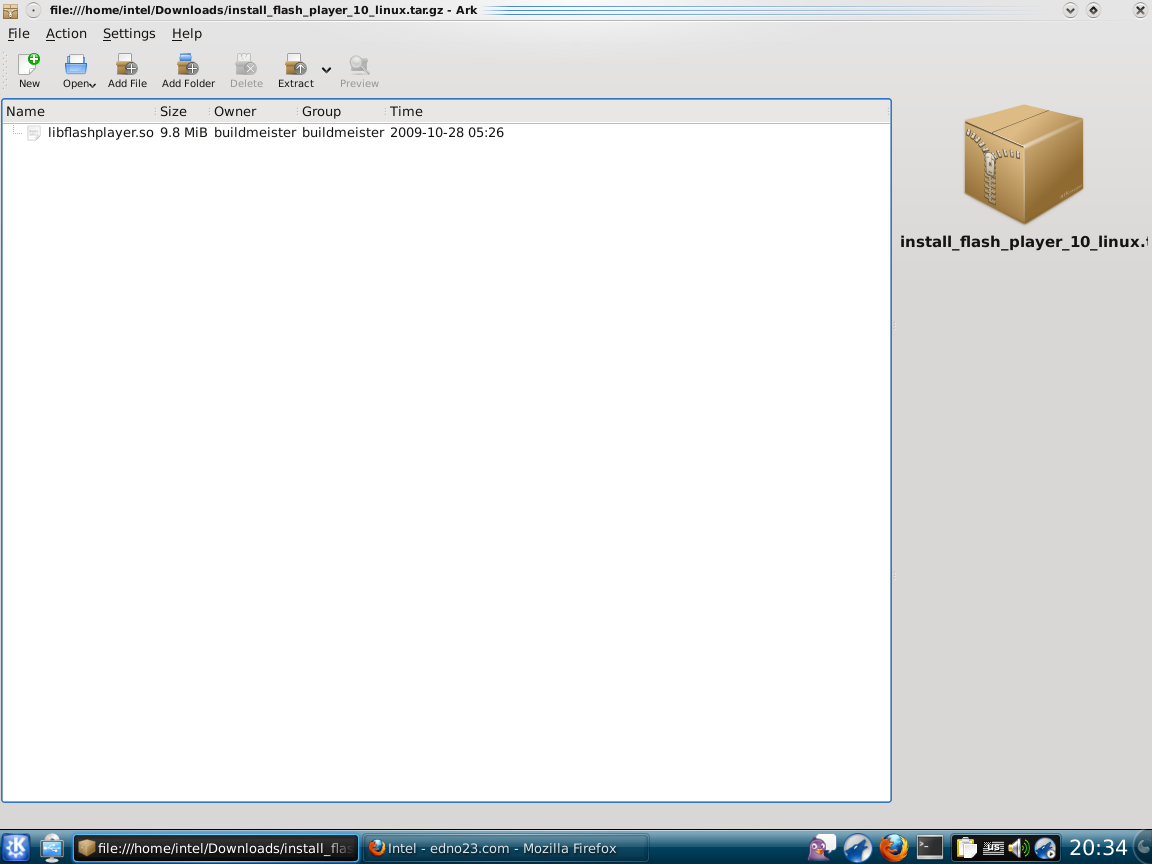Open the Help menu
This screenshot has width=1152, height=864.
pyautogui.click(x=187, y=34)
